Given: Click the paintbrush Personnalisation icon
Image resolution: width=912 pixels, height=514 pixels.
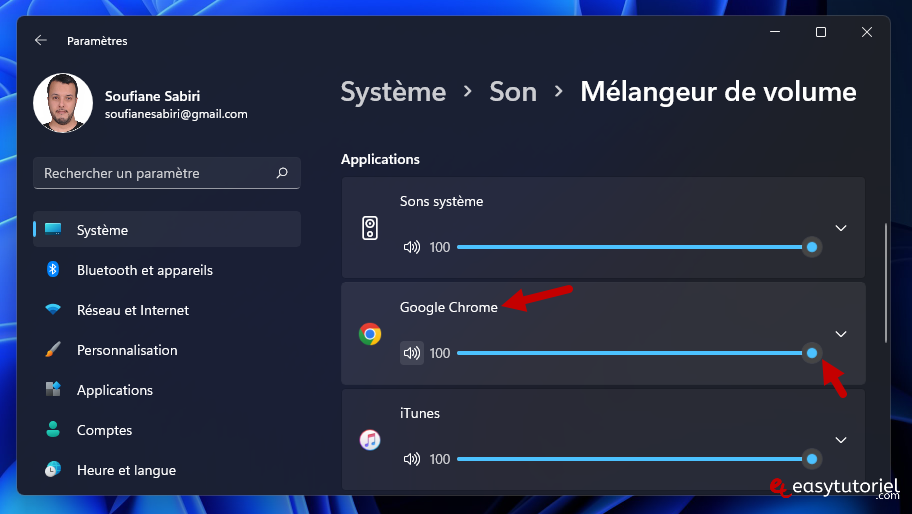Looking at the screenshot, I should [x=53, y=349].
